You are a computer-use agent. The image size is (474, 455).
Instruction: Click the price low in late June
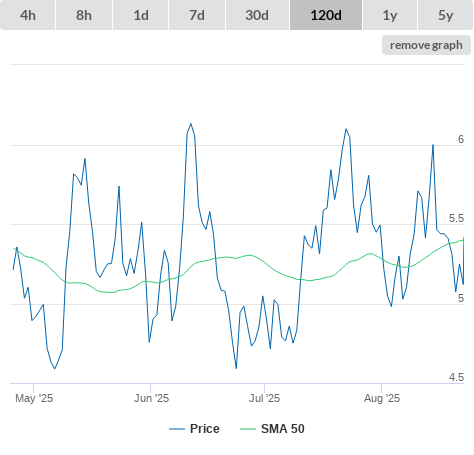pos(236,368)
